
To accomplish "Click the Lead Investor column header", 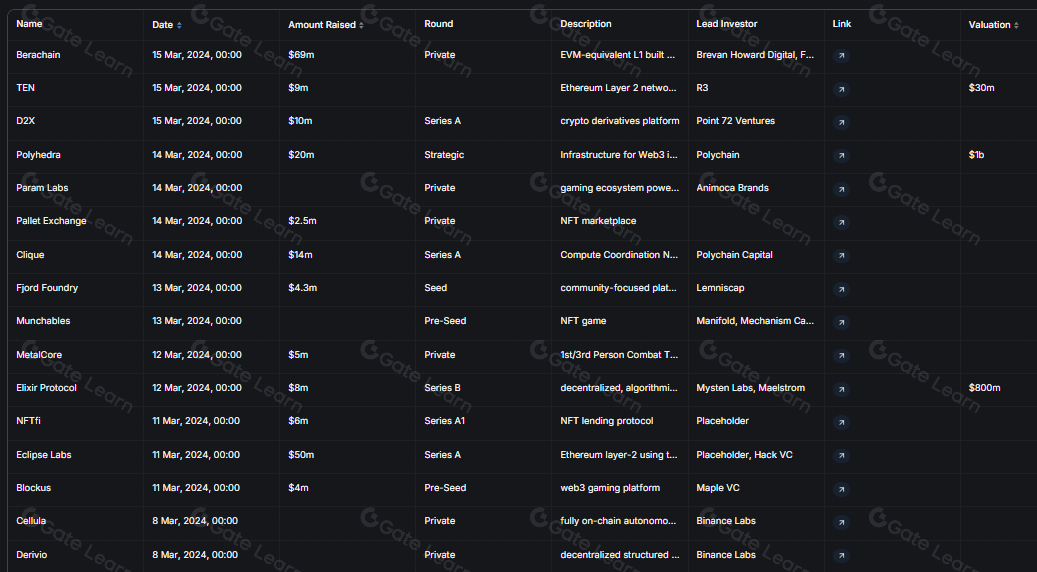I will 727,23.
